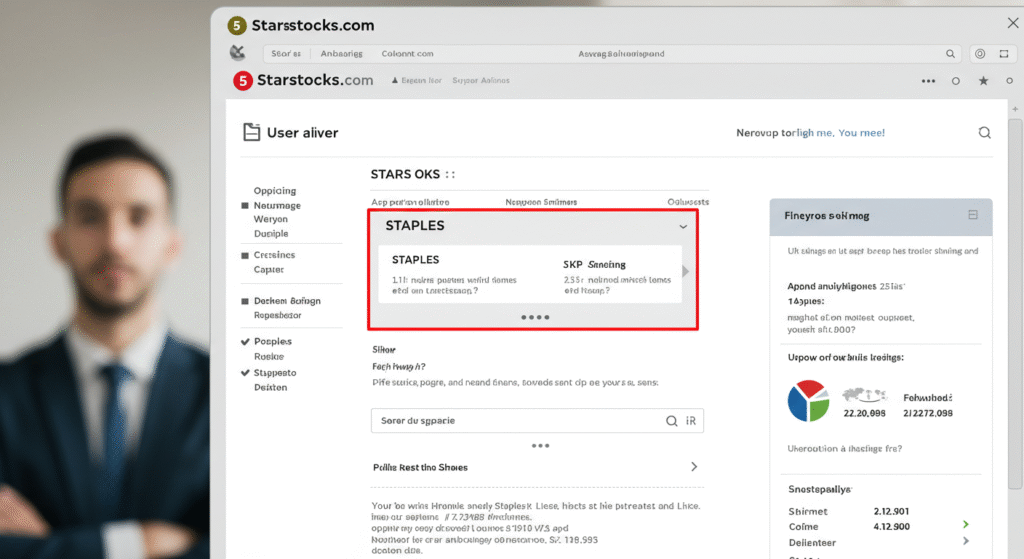Click the Ropesbetor sidebar item

pyautogui.click(x=278, y=315)
